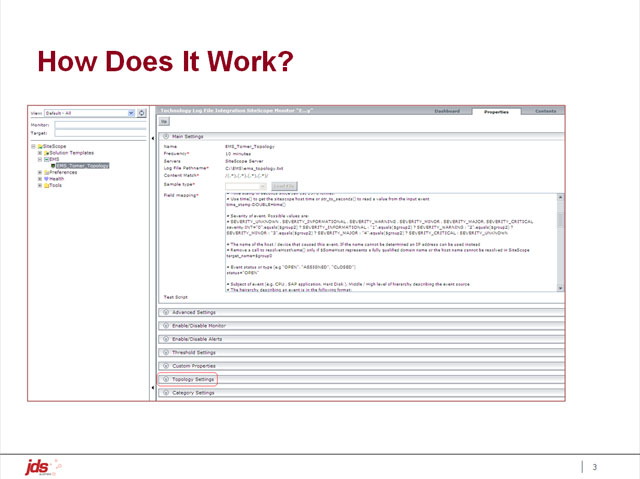Viewport: 640px width, 479px height.
Task: Click into the Target filter field
Action: pos(100,133)
